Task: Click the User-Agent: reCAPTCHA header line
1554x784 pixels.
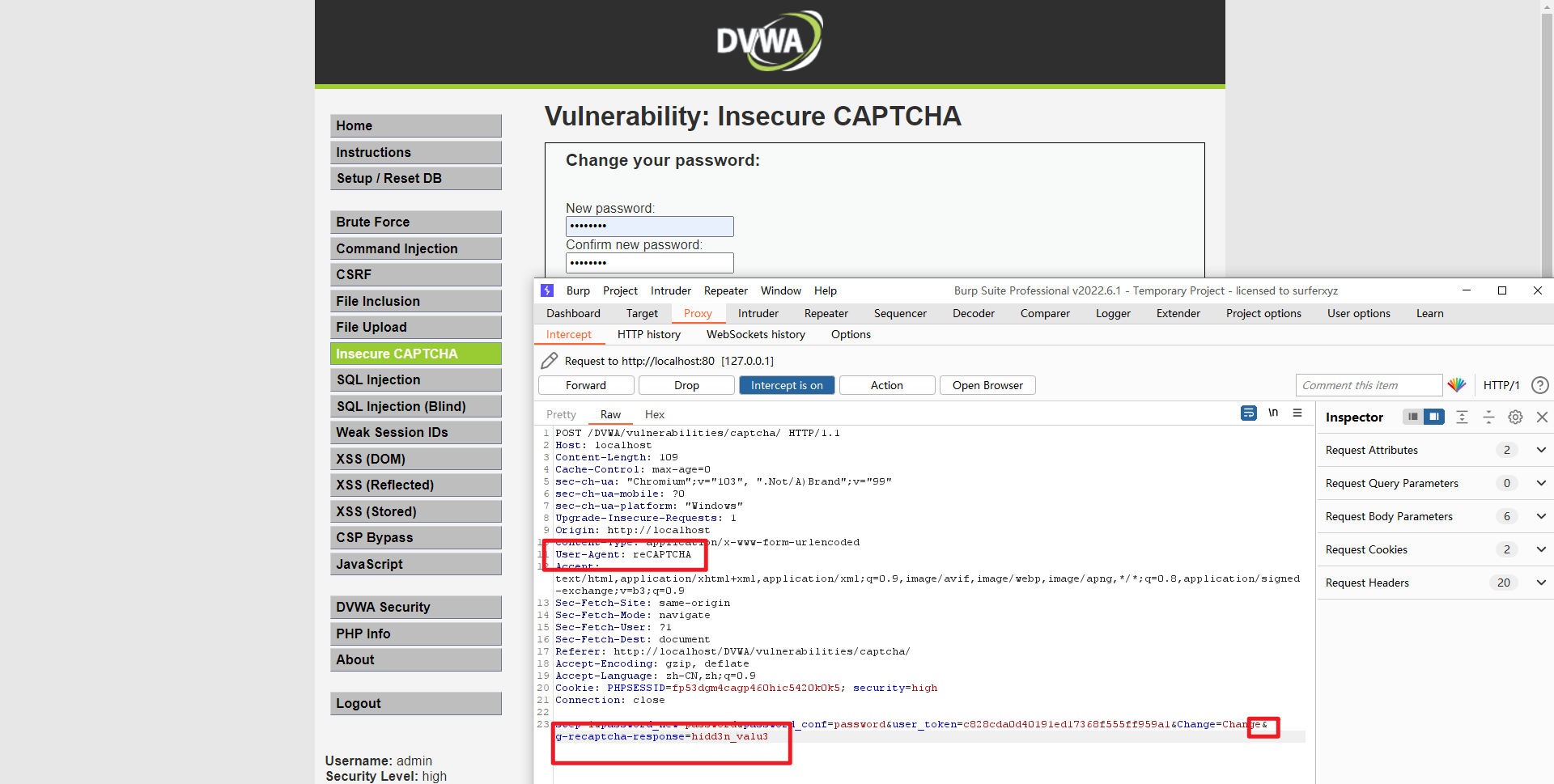Action: [623, 554]
